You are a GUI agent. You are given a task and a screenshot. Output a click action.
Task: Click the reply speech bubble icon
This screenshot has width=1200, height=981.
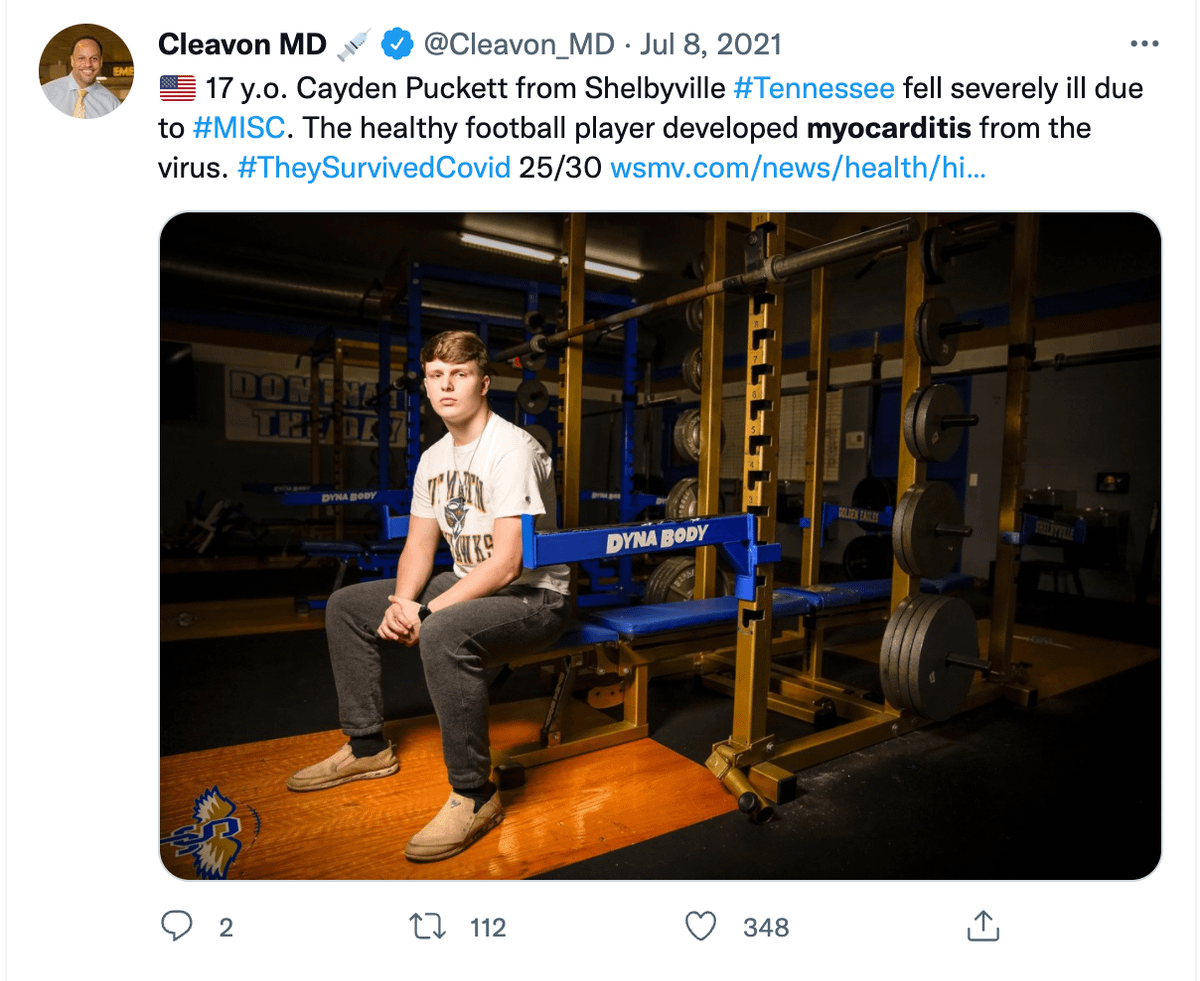177,926
